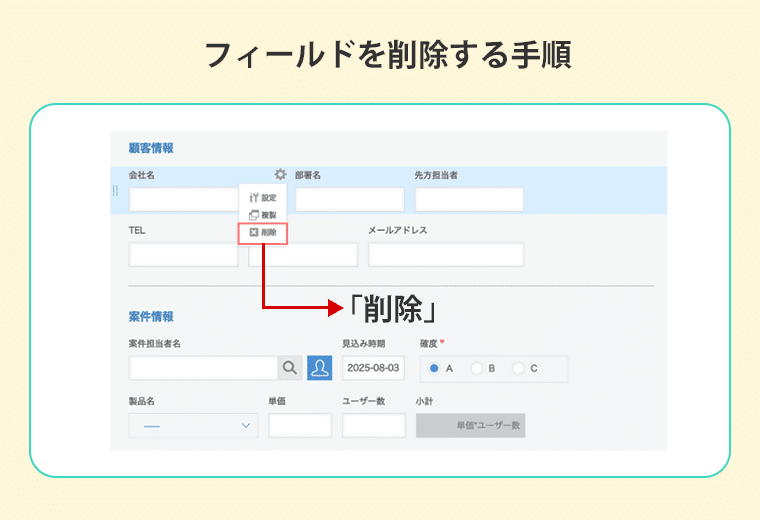Open the gear icon beside 会社名 field
The image size is (760, 520).
coord(280,174)
